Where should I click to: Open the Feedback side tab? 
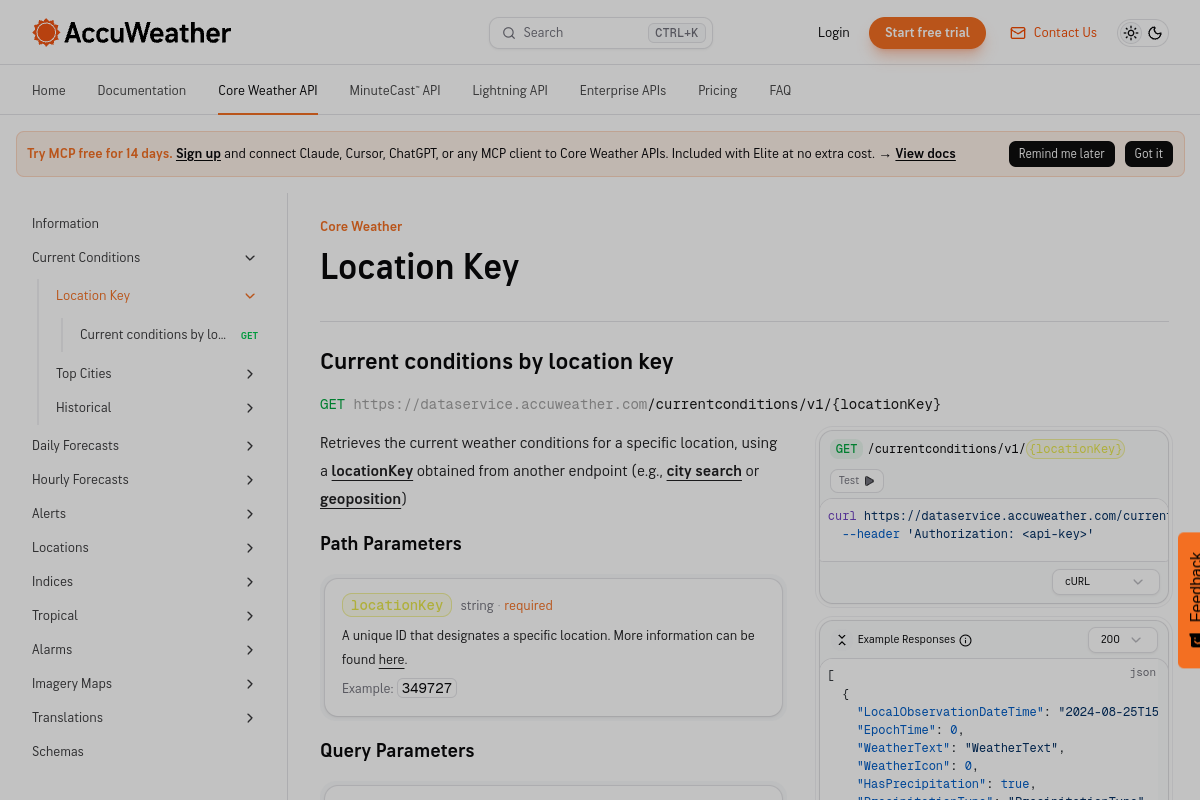coord(1189,600)
